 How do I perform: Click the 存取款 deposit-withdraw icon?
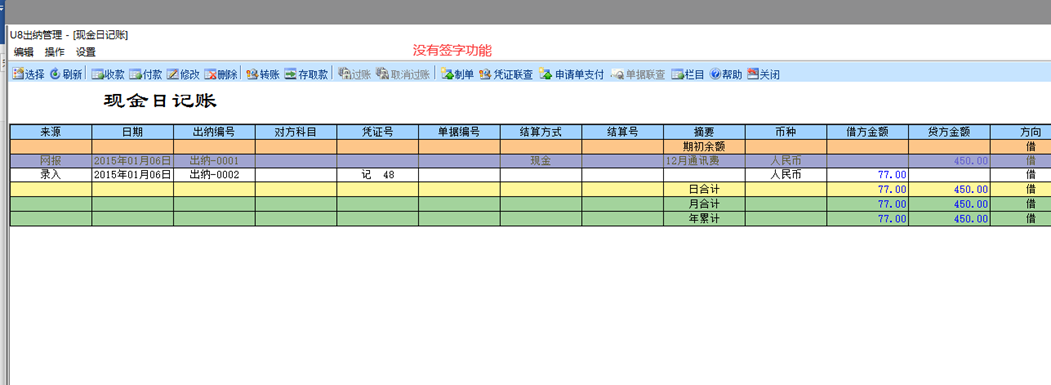[x=306, y=74]
